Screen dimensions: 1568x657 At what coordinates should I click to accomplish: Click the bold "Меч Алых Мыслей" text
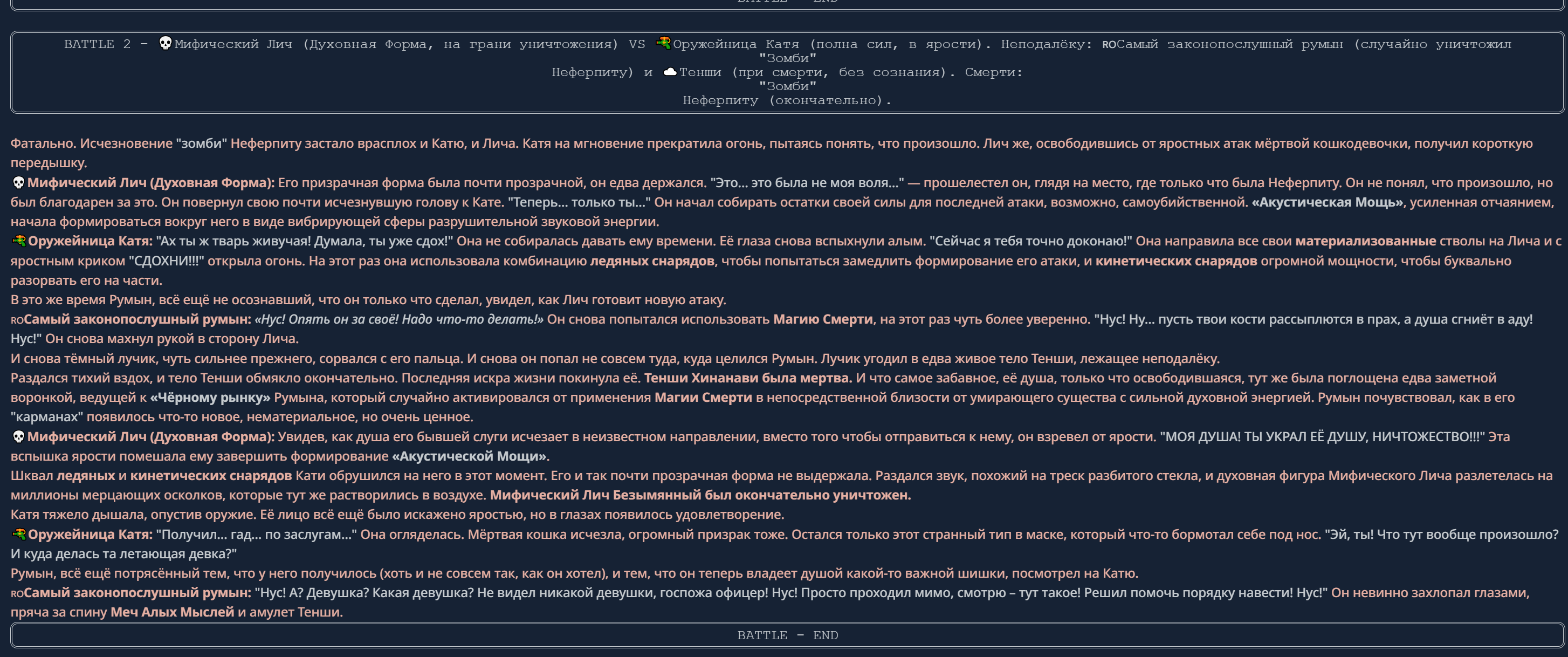[x=172, y=612]
